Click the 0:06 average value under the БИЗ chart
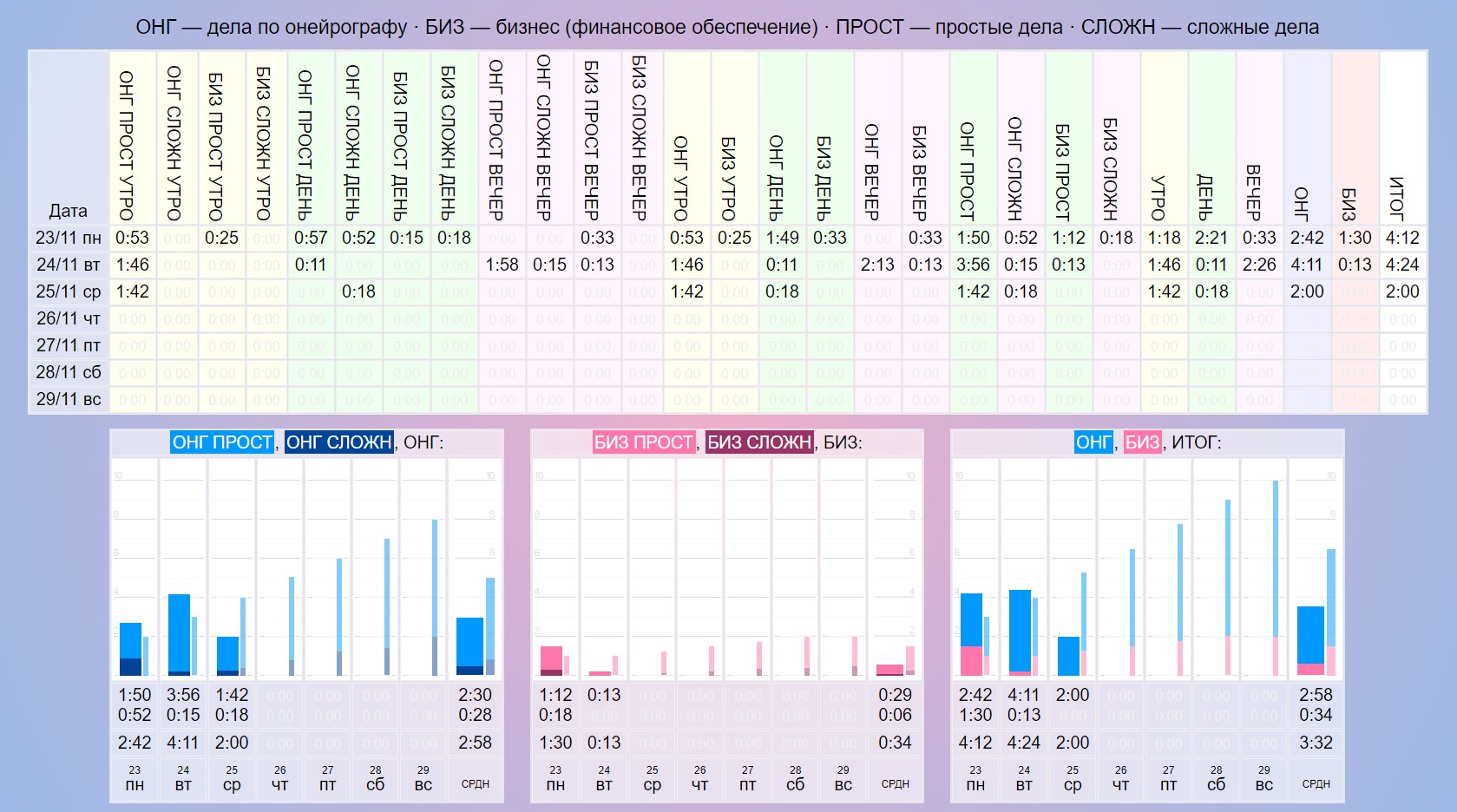The image size is (1457, 812). (895, 715)
